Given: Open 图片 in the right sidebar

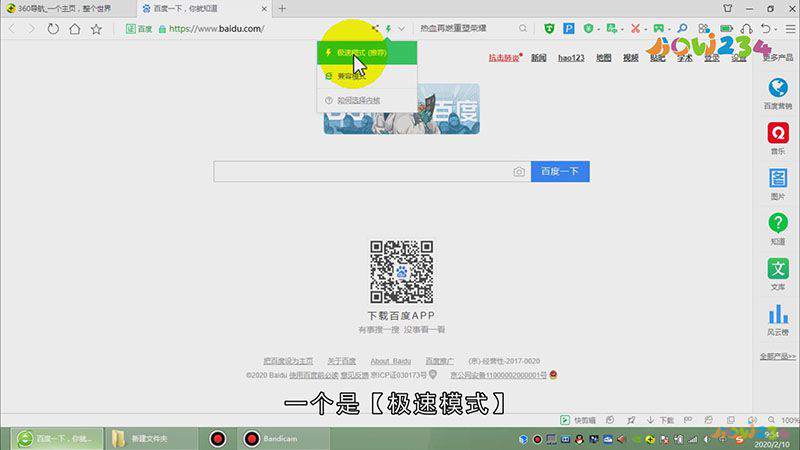Looking at the screenshot, I should click(778, 184).
